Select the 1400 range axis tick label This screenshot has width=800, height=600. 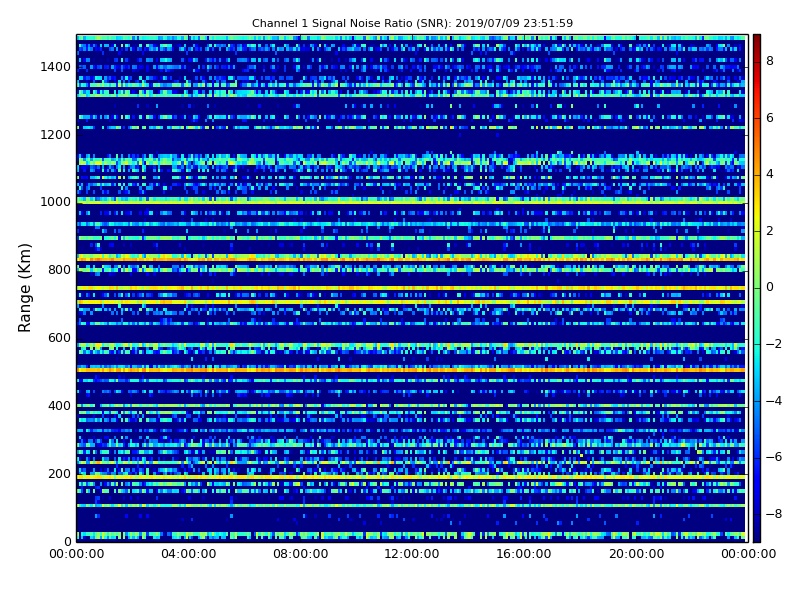click(55, 67)
